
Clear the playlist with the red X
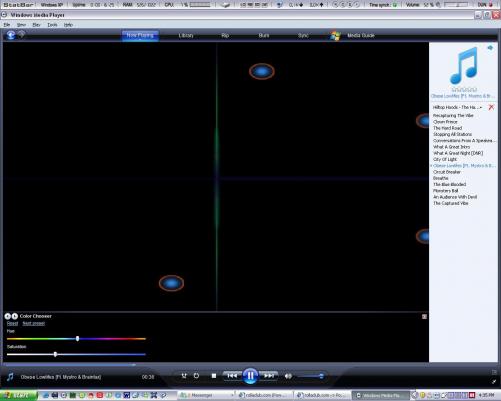tap(491, 107)
